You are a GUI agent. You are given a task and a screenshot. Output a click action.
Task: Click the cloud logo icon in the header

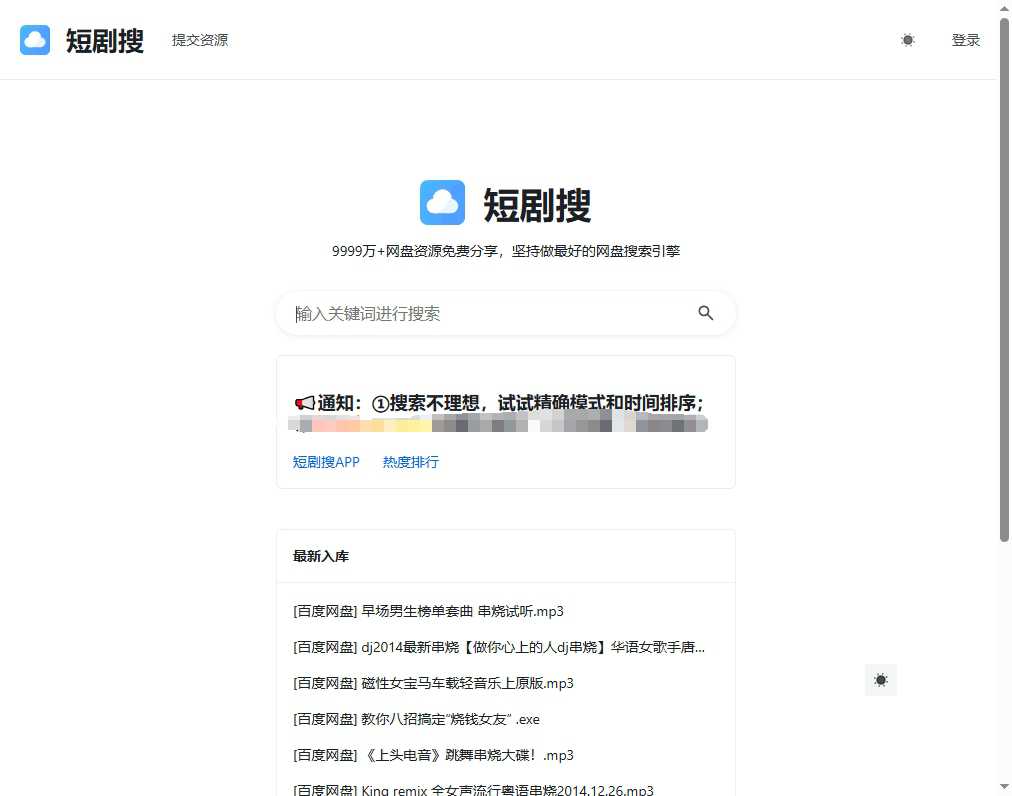click(x=34, y=40)
